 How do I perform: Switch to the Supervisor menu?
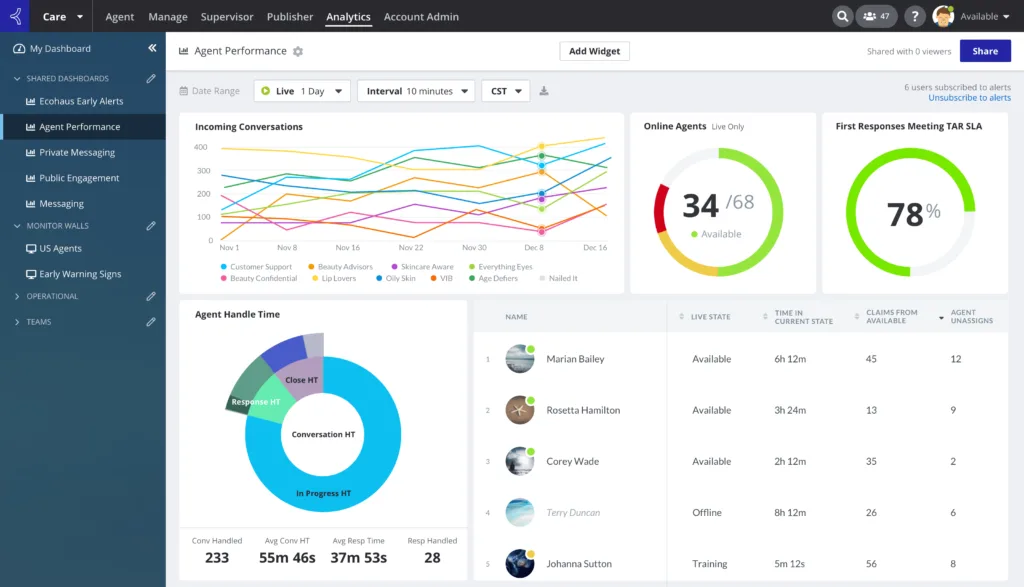227,16
